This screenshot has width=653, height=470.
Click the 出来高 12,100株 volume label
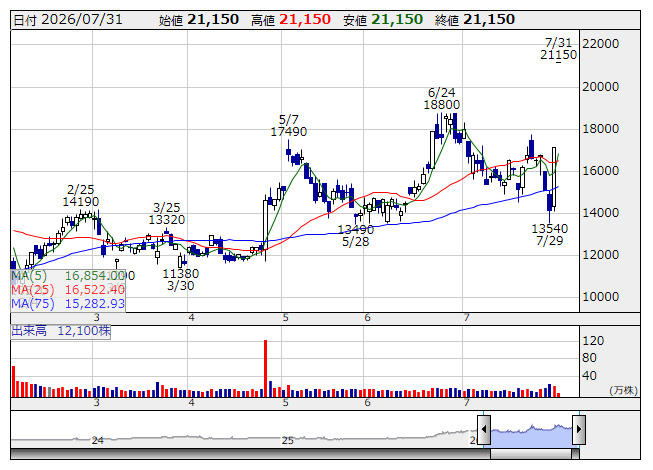[x=61, y=331]
